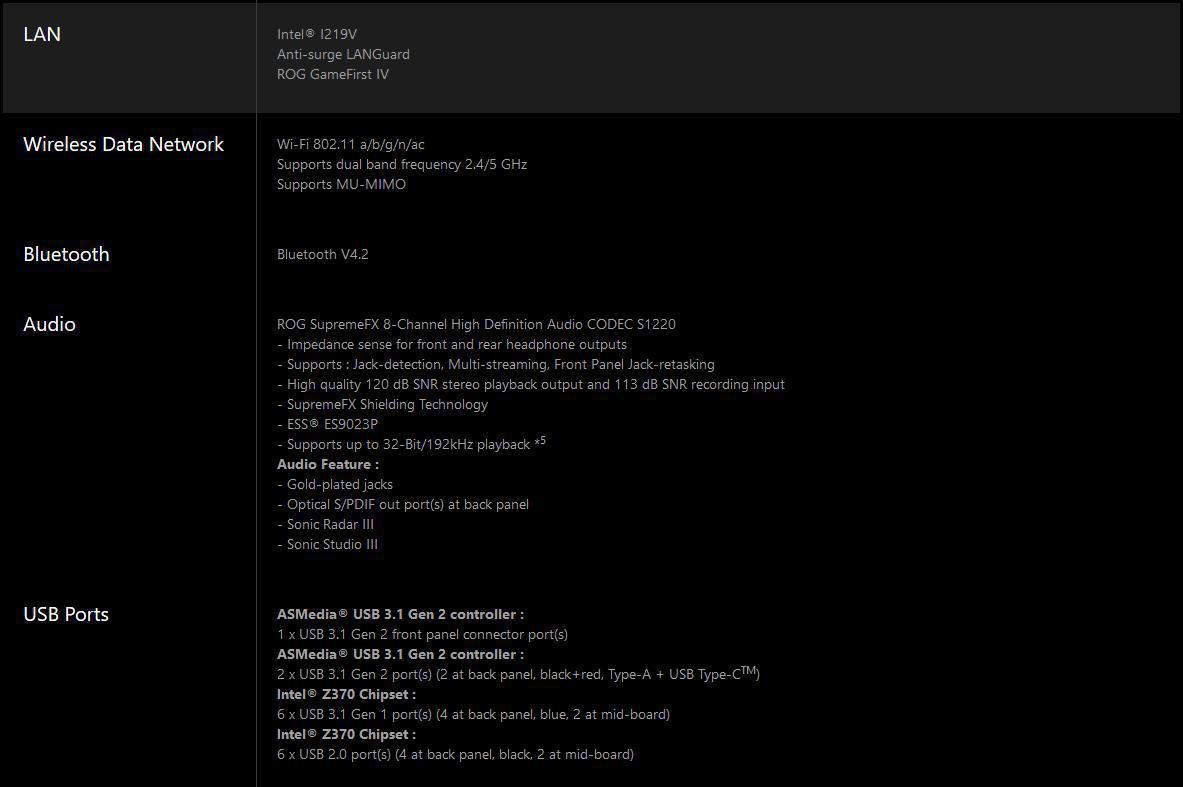Image resolution: width=1183 pixels, height=787 pixels.
Task: Select the "ROG GameFirst IV" line
Action: [x=333, y=74]
